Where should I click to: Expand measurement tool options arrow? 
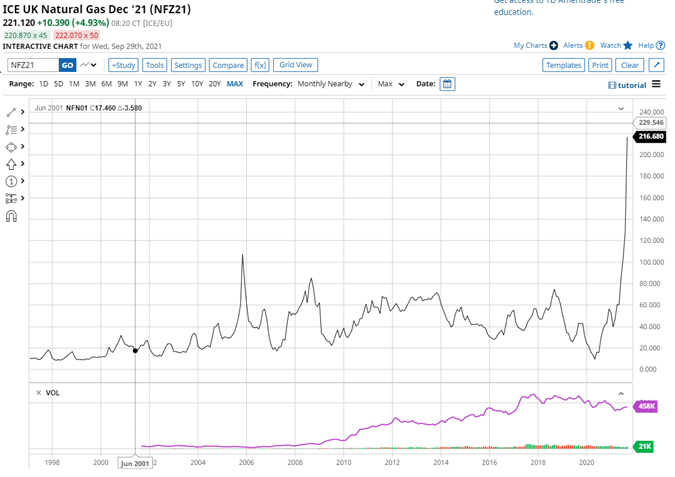tap(23, 198)
